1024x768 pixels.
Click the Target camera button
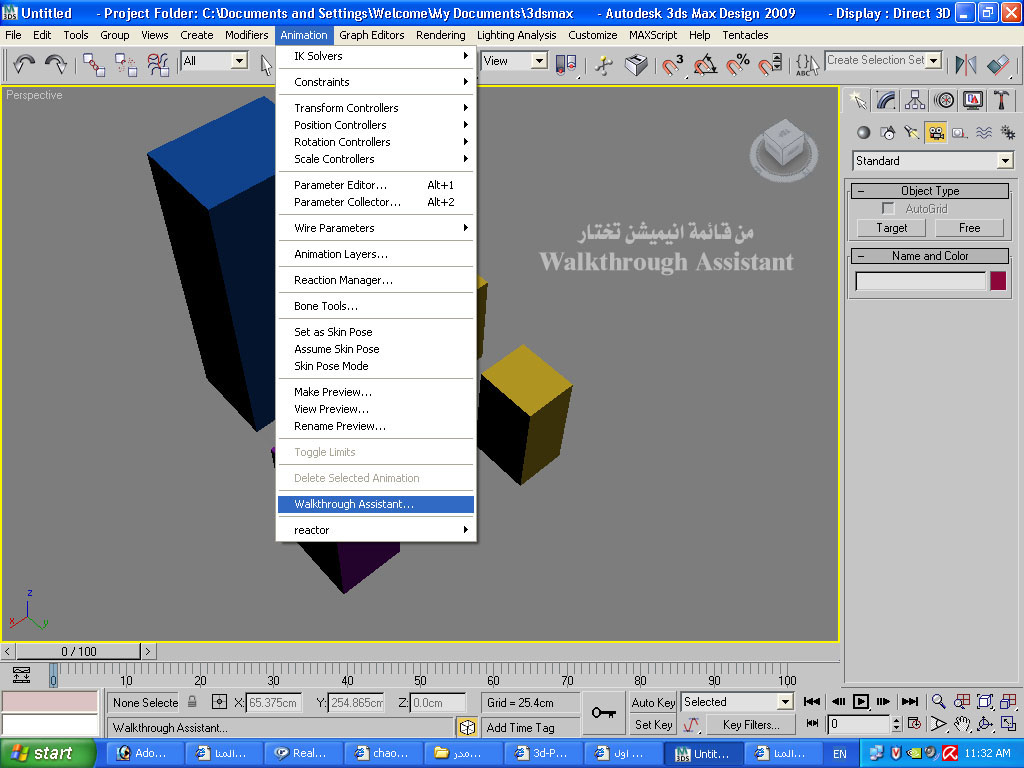pos(891,228)
